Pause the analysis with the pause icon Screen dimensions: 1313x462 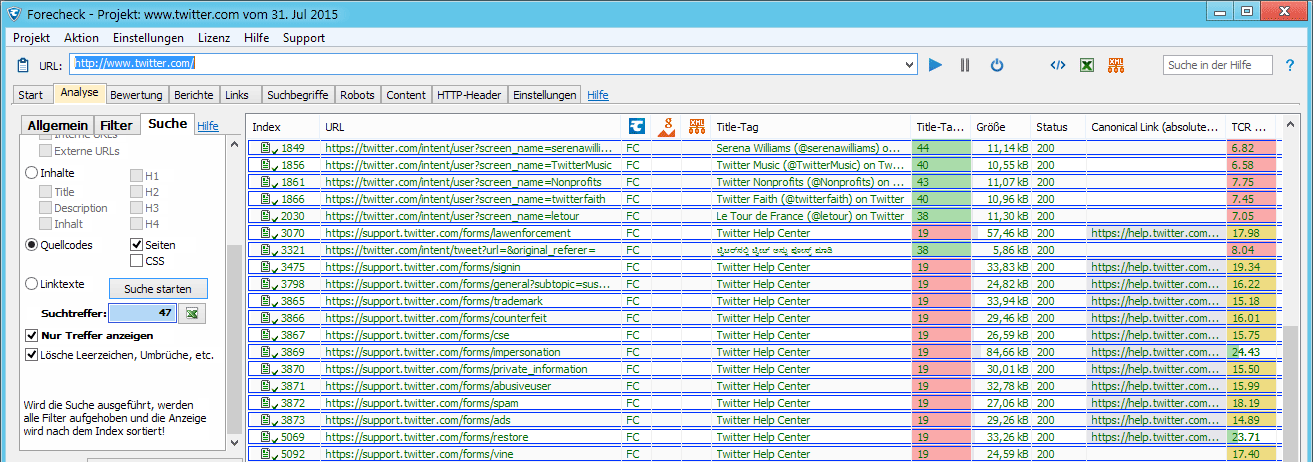pos(965,65)
